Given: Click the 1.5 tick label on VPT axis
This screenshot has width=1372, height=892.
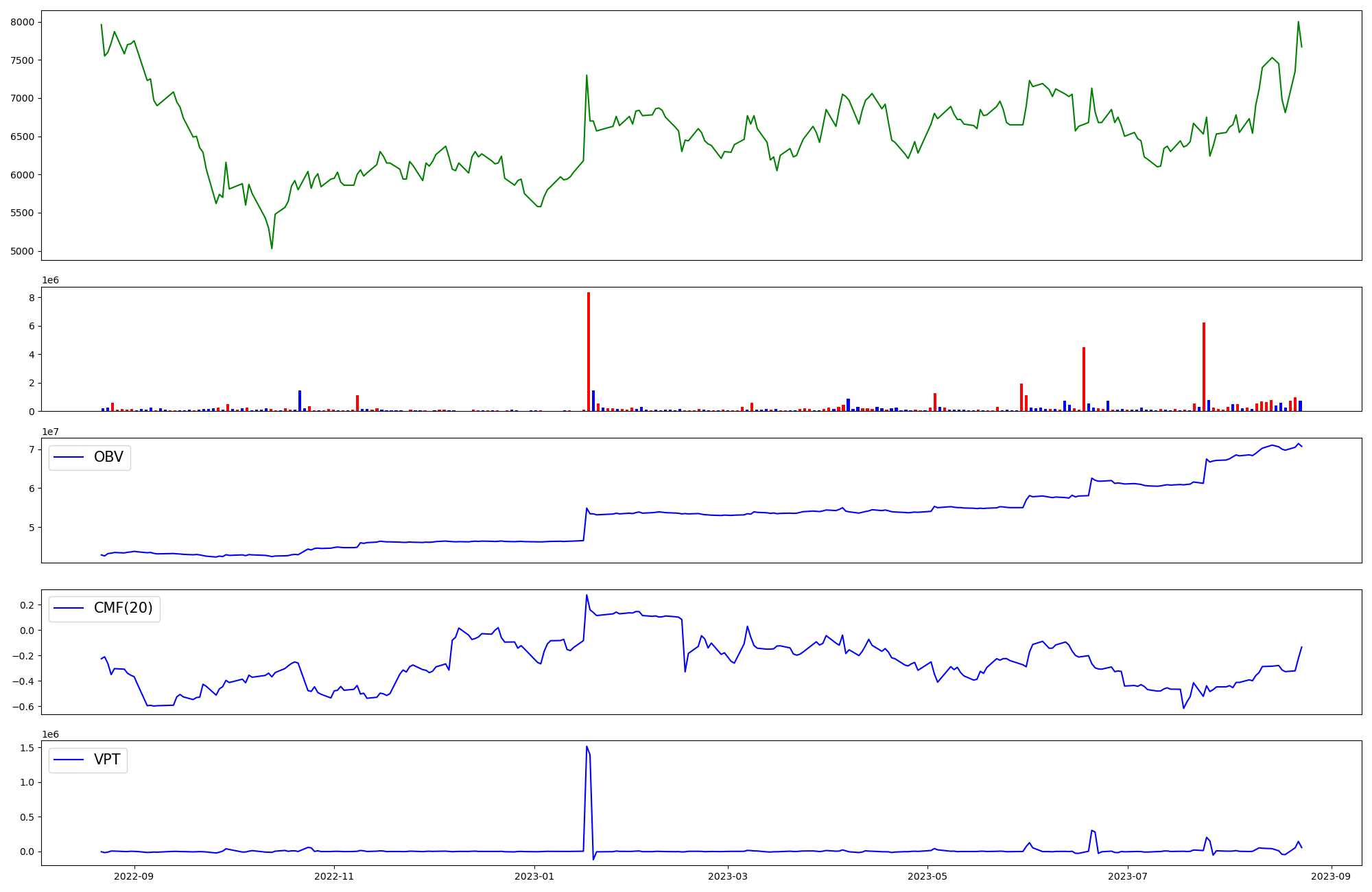Looking at the screenshot, I should click(28, 748).
